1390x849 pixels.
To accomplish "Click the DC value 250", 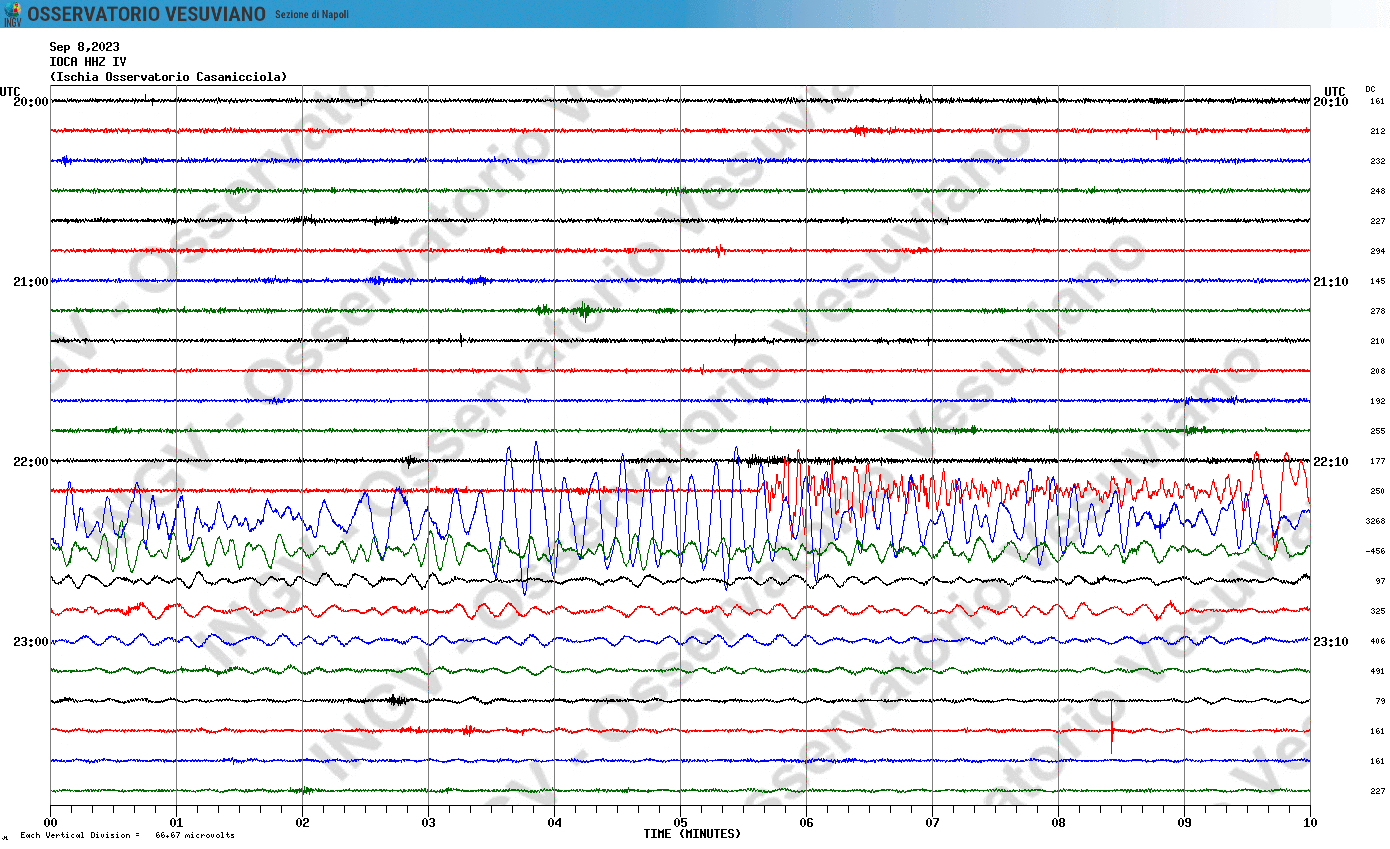I will 1377,491.
